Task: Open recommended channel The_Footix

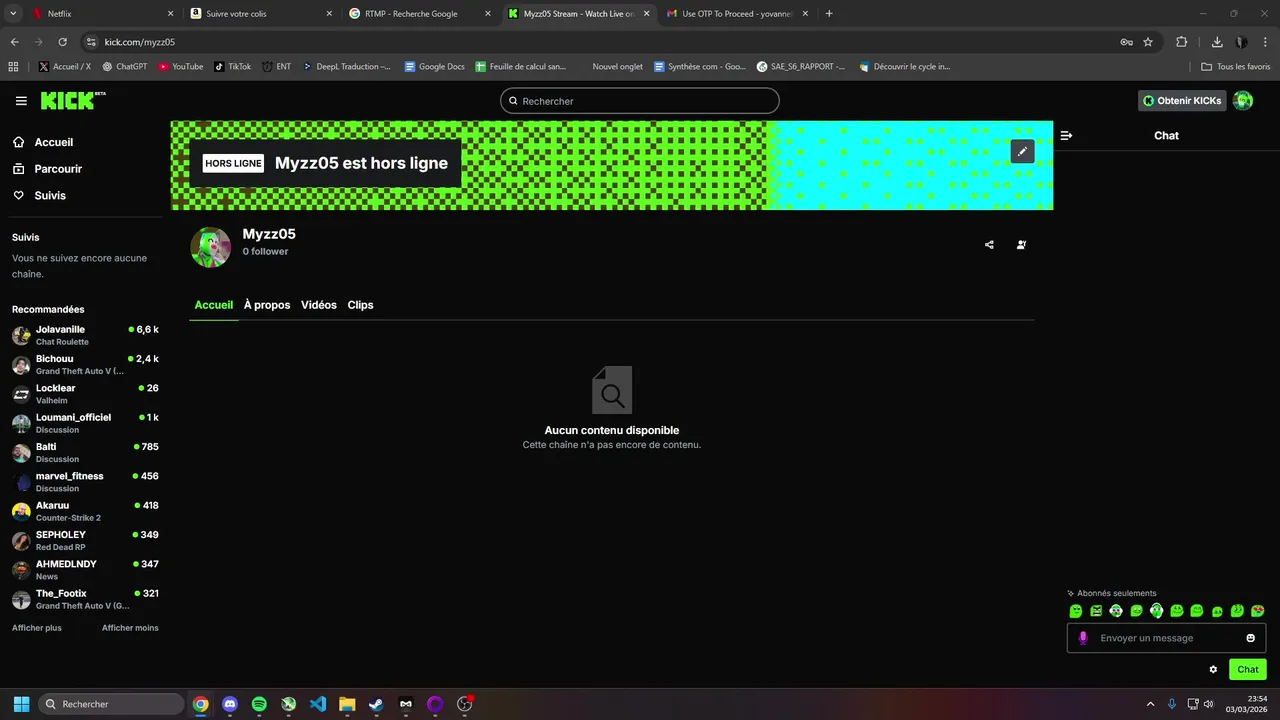Action: click(85, 599)
